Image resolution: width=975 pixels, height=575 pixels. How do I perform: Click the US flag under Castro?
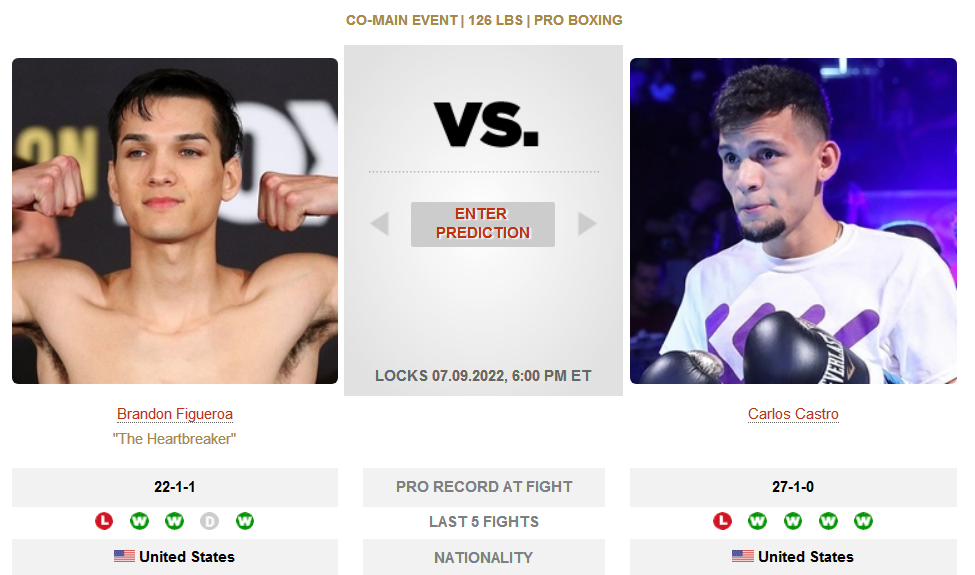[x=742, y=556]
